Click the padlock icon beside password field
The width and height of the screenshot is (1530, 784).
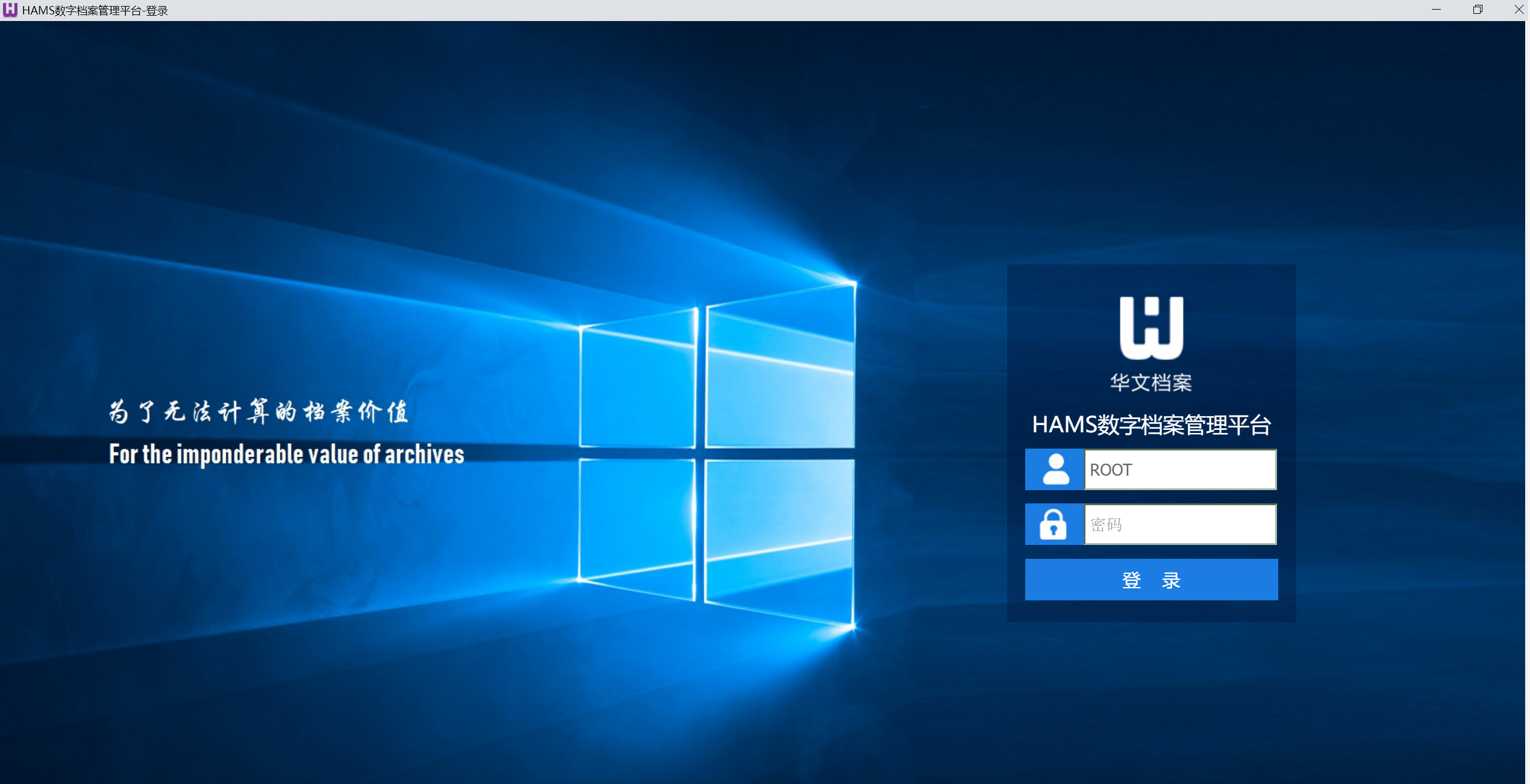click(1053, 524)
